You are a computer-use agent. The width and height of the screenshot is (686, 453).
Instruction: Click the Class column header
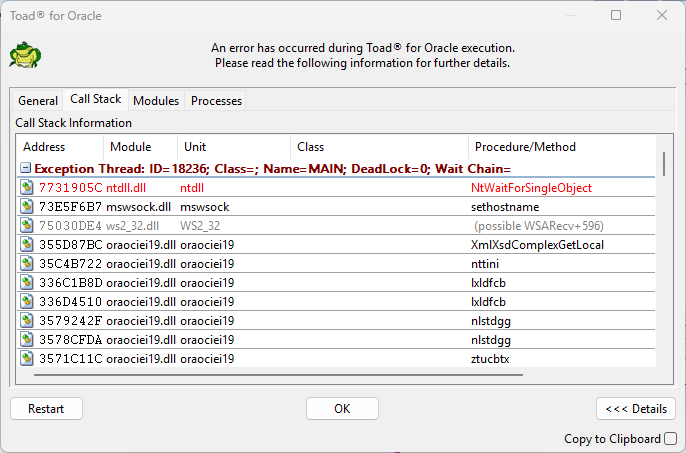(379, 147)
